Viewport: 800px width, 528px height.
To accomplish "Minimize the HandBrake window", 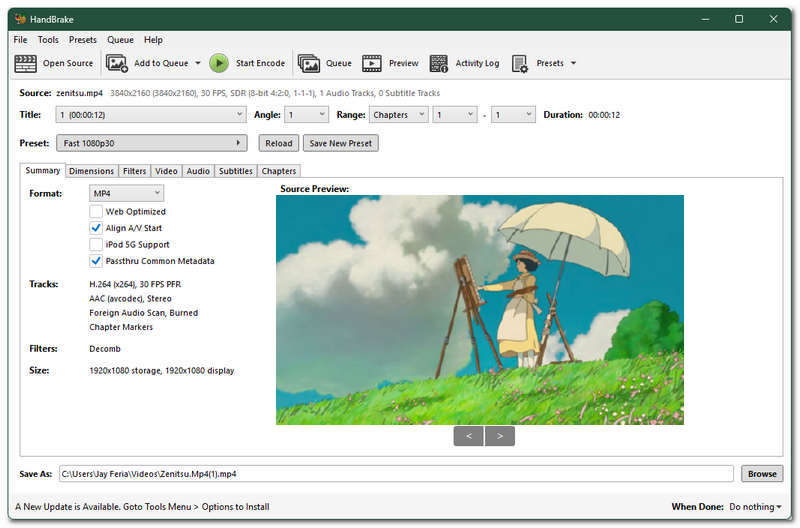I will point(705,19).
